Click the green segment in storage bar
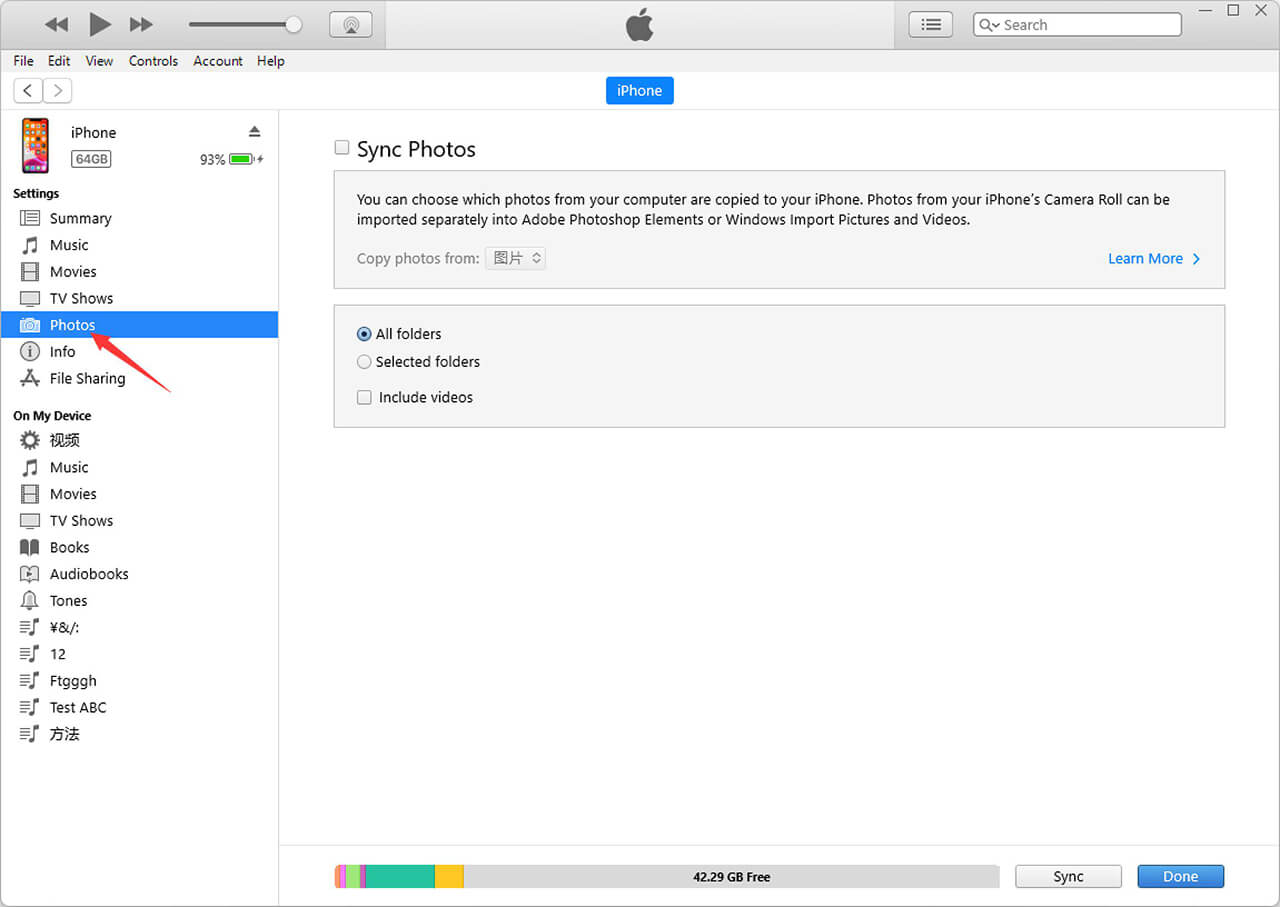Screen dimensions: 1280x907 pos(400,876)
